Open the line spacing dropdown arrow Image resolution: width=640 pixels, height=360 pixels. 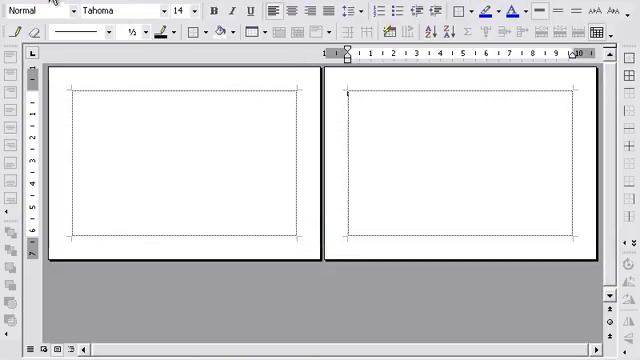pyautogui.click(x=361, y=11)
